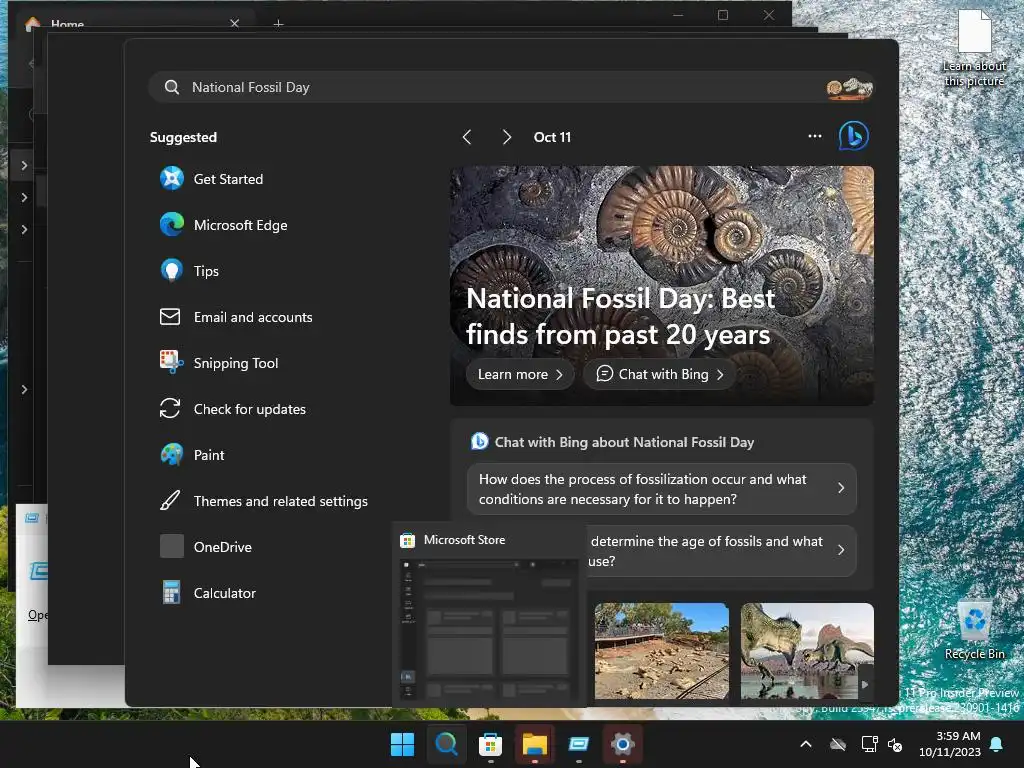Click Microsoft Store window preview thumbnail
This screenshot has height=768, width=1024.
pos(489,629)
